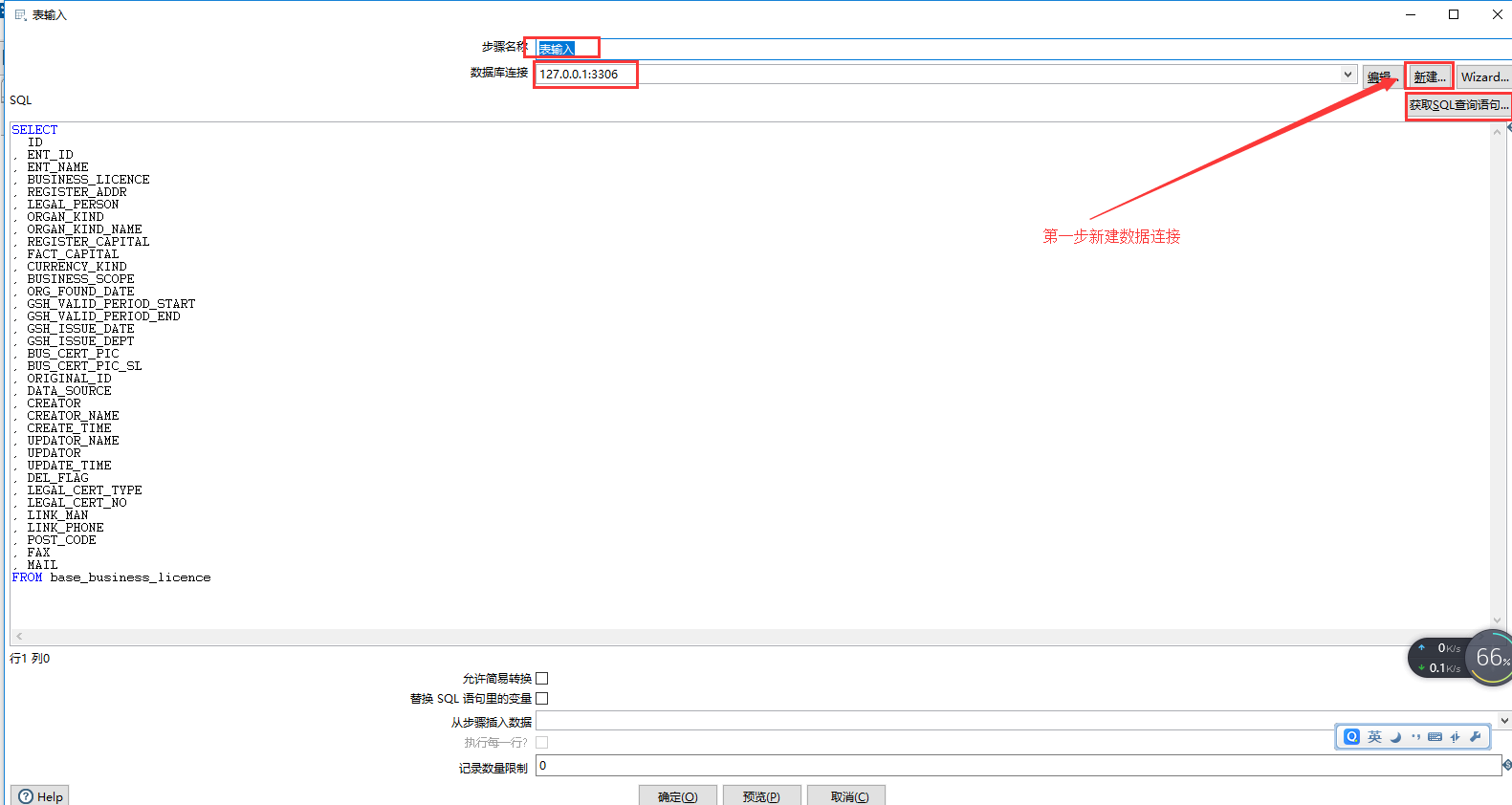1512x805 pixels.
Task: Click the 行1 列0 cursor position status
Action: pyautogui.click(x=30, y=659)
